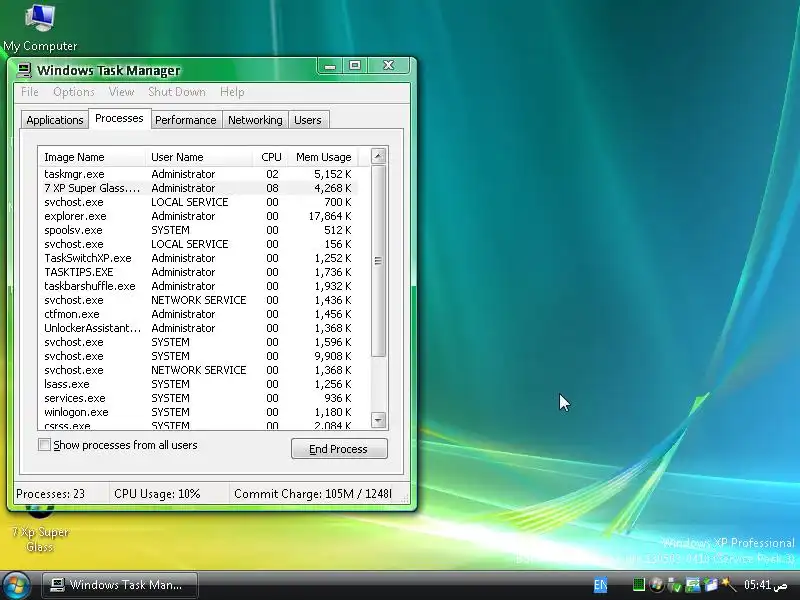Select svchost.exe using 700 K memory
The width and height of the screenshot is (800, 600).
point(198,202)
